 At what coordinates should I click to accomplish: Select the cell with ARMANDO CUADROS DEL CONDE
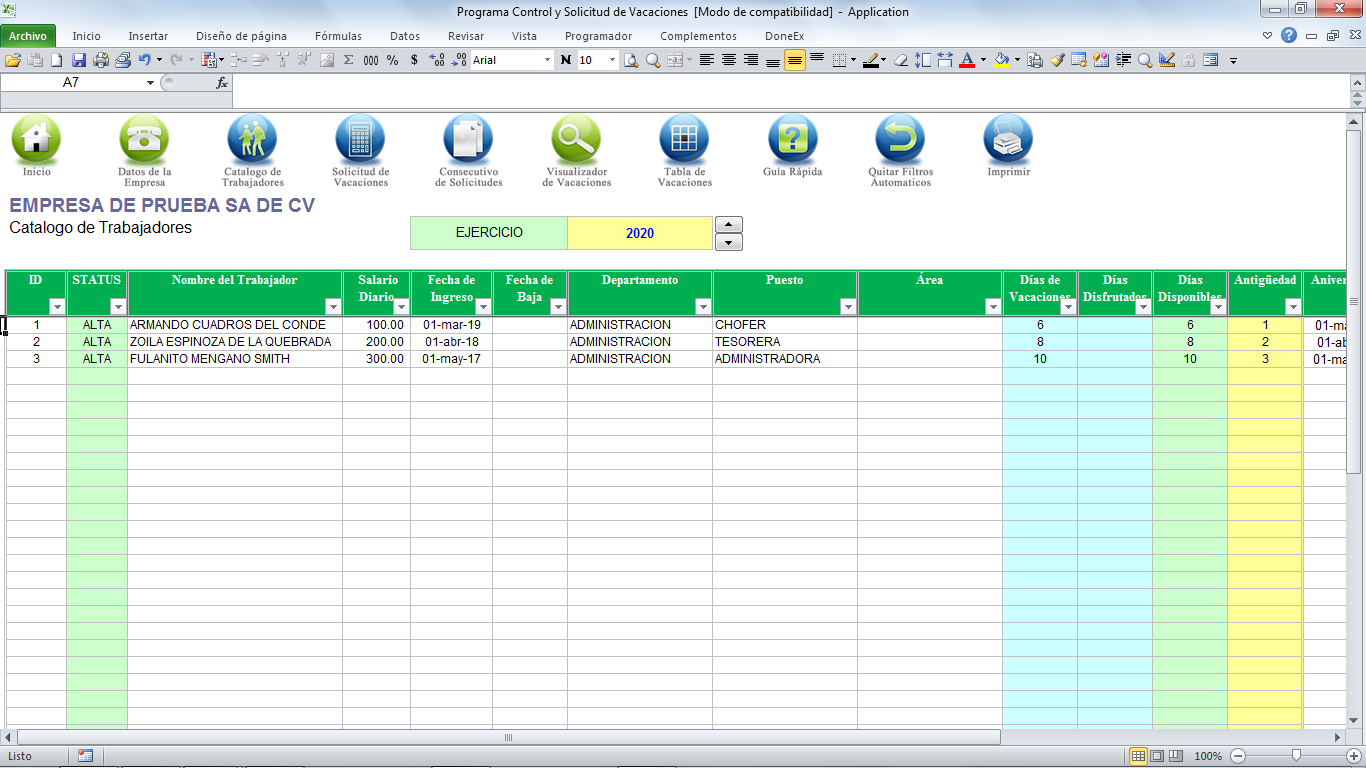(234, 325)
